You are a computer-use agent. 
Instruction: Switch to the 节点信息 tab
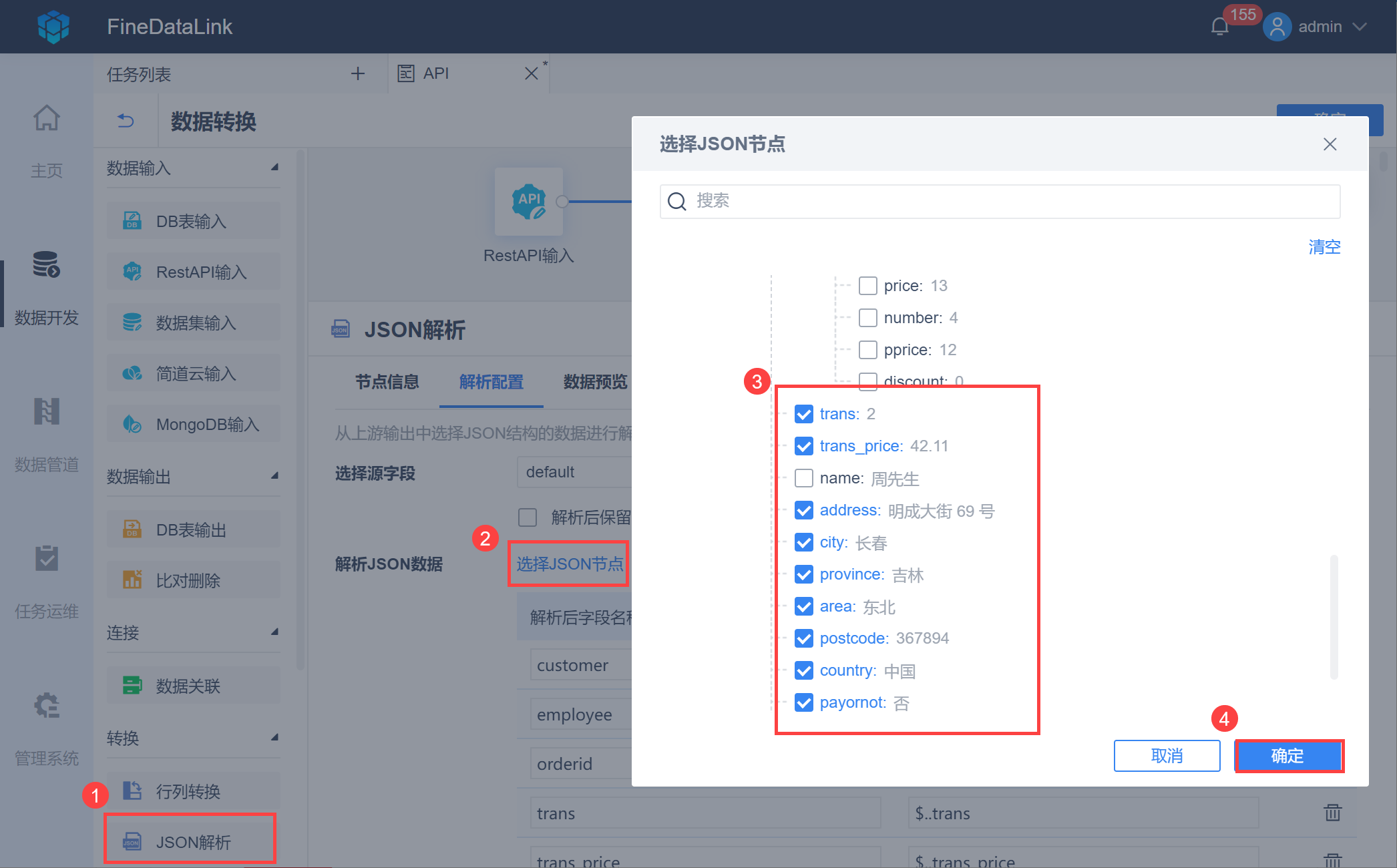click(x=387, y=382)
